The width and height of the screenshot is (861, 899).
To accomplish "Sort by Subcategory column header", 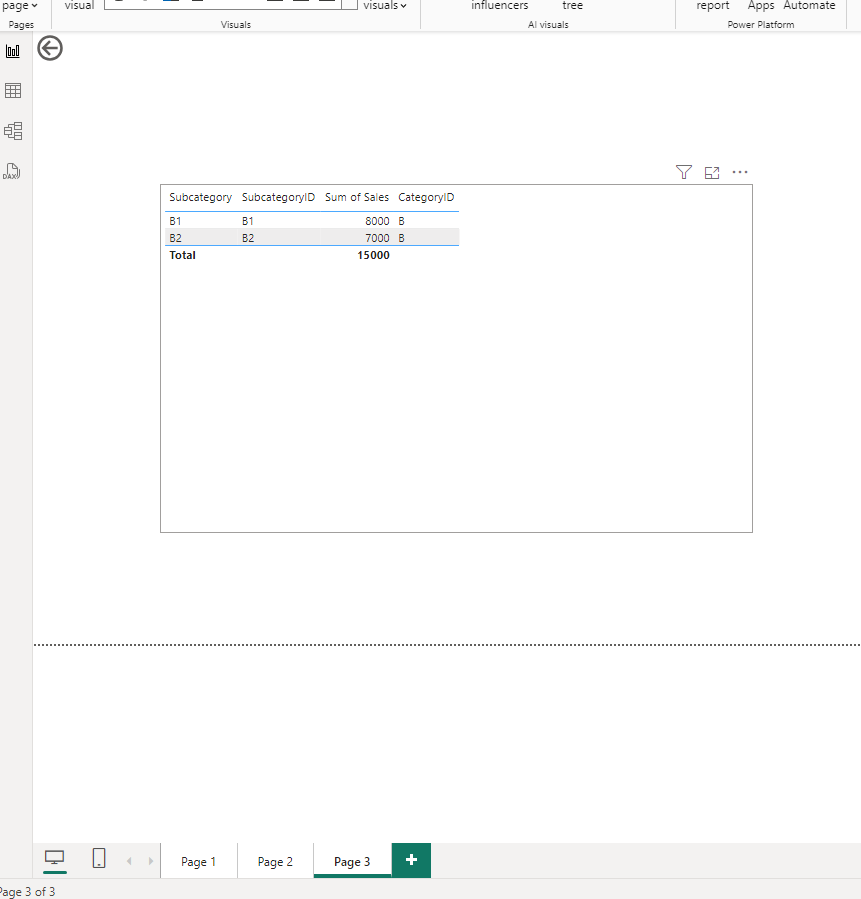I will [x=200, y=197].
